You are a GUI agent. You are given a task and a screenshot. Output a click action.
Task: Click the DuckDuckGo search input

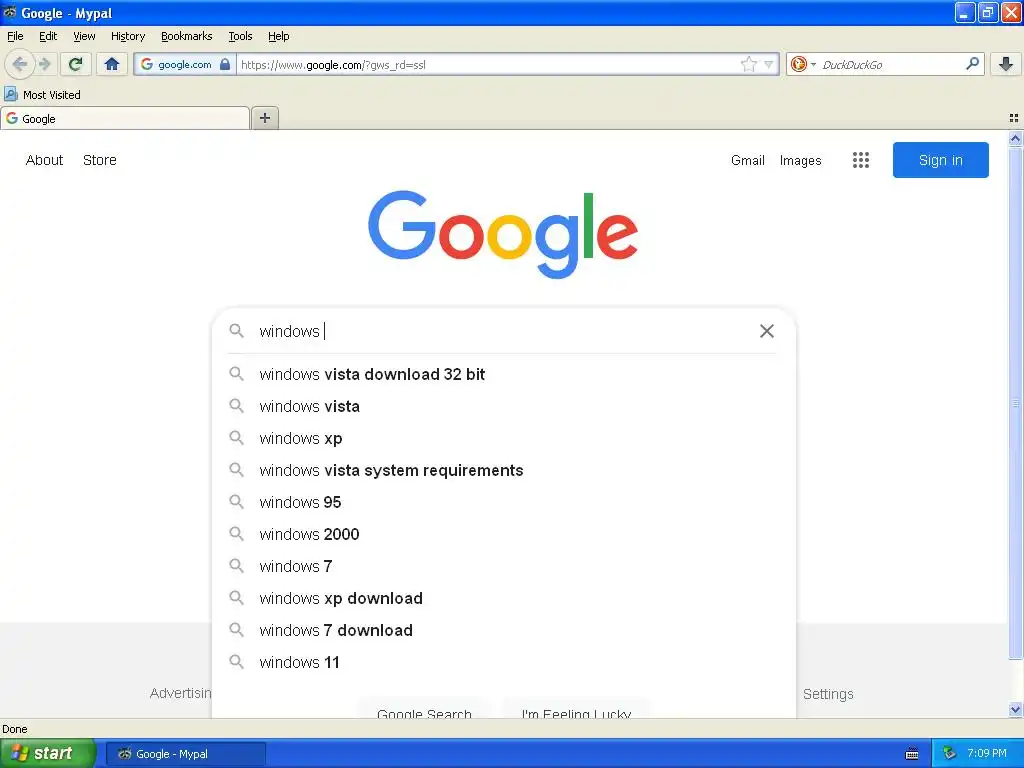pos(890,64)
